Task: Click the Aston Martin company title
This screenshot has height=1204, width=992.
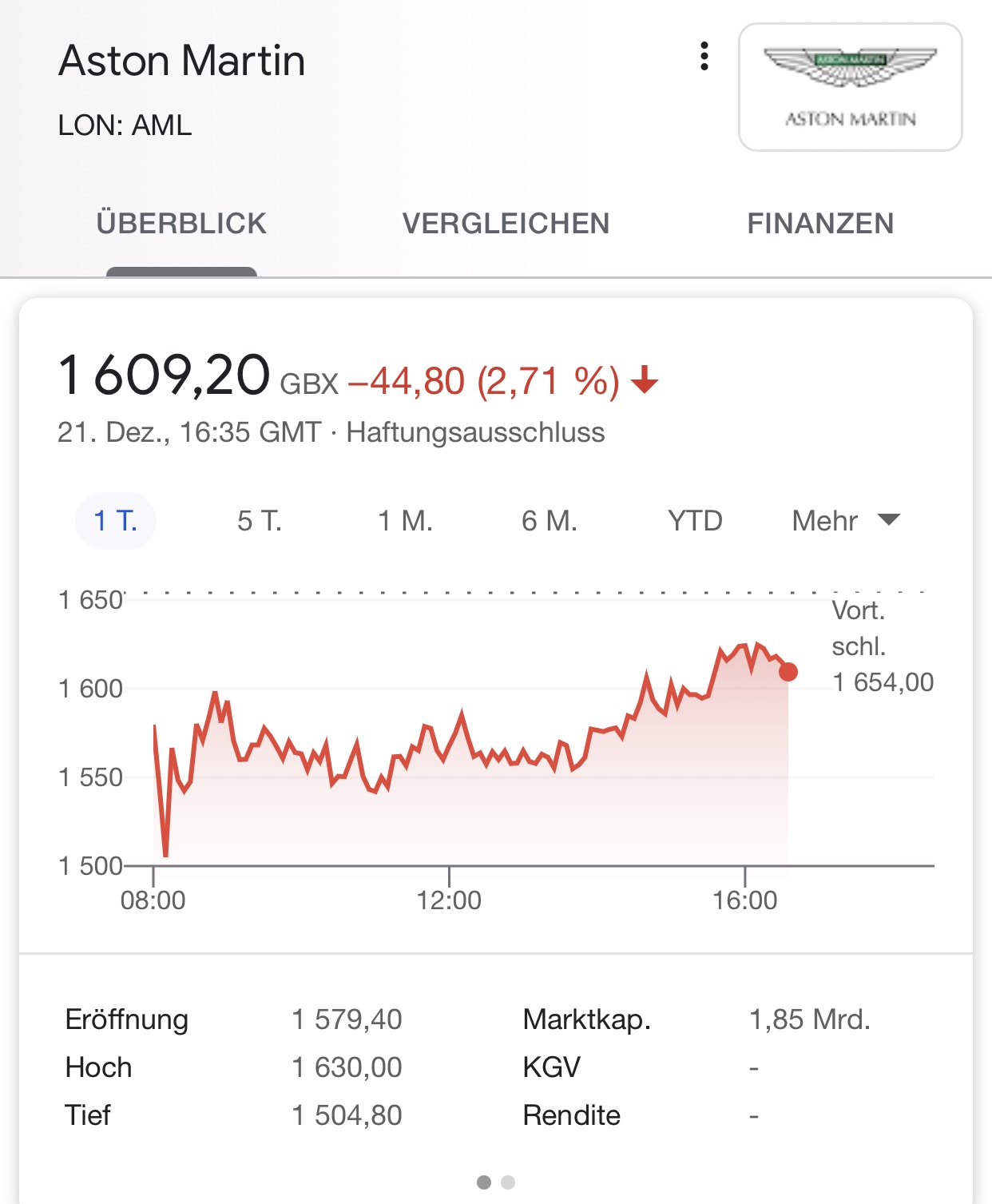Action: click(x=182, y=61)
